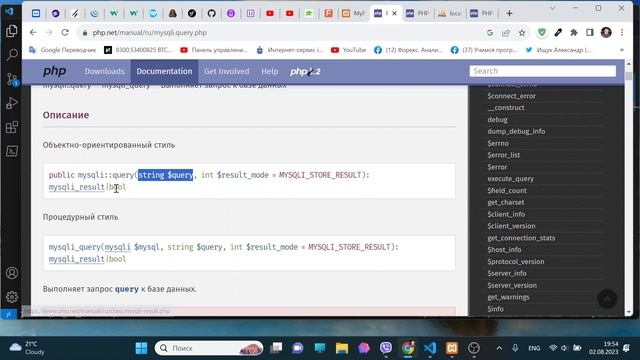
Task: Open VS Code Explorer files icon
Action: tap(11, 31)
